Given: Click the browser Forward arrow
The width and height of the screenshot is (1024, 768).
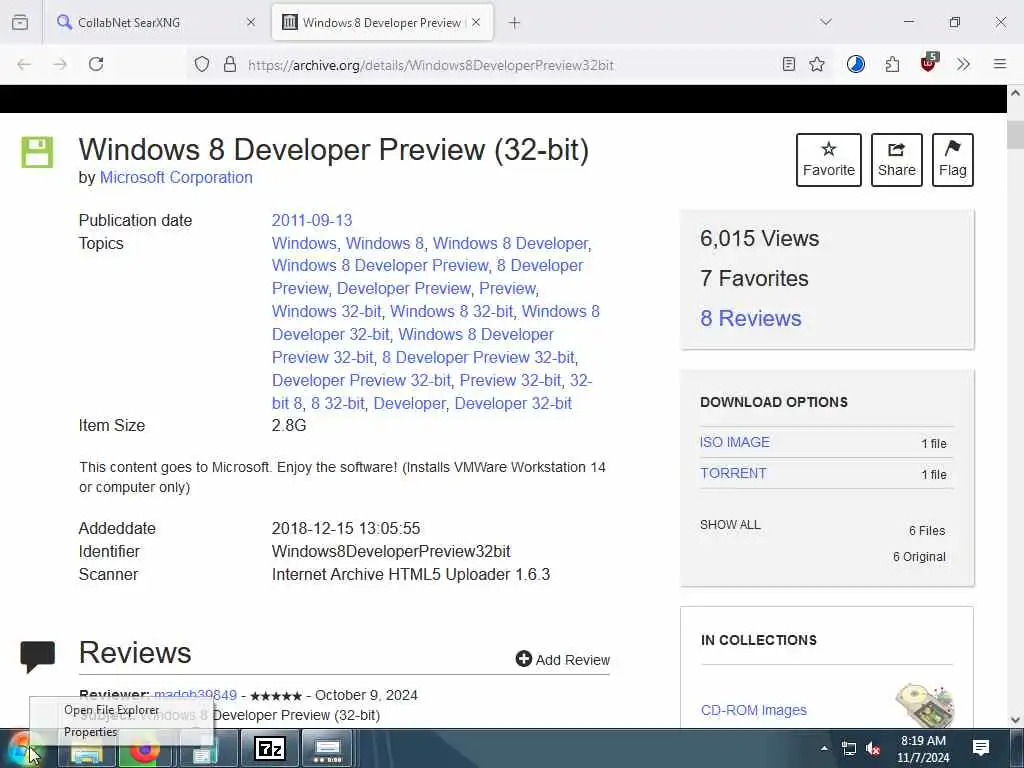Looking at the screenshot, I should tap(60, 64).
